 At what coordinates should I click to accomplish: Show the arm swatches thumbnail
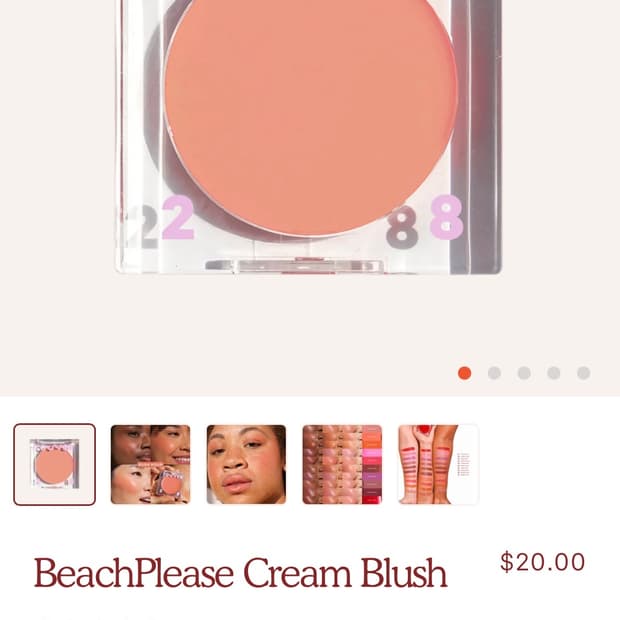click(x=438, y=464)
